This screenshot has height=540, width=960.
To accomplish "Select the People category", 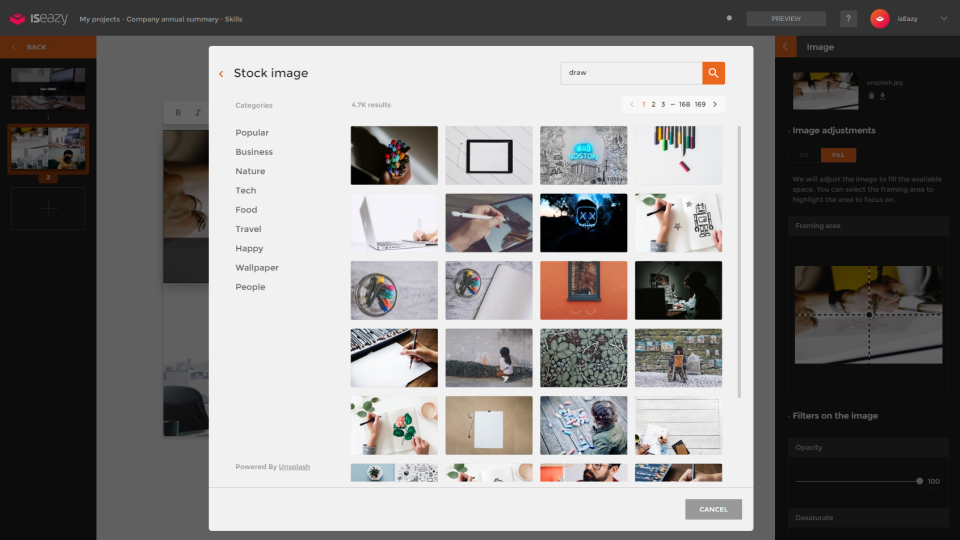I will tap(250, 287).
